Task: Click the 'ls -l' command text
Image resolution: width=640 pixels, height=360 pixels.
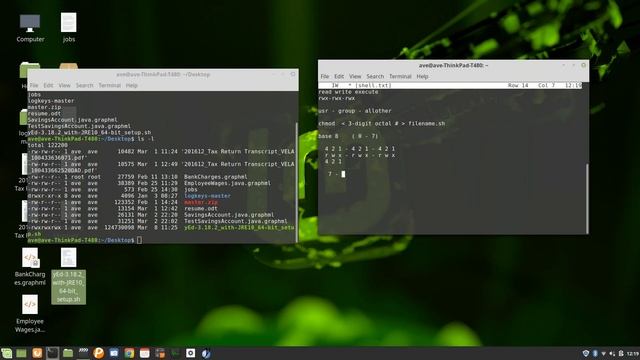Action: (146, 139)
